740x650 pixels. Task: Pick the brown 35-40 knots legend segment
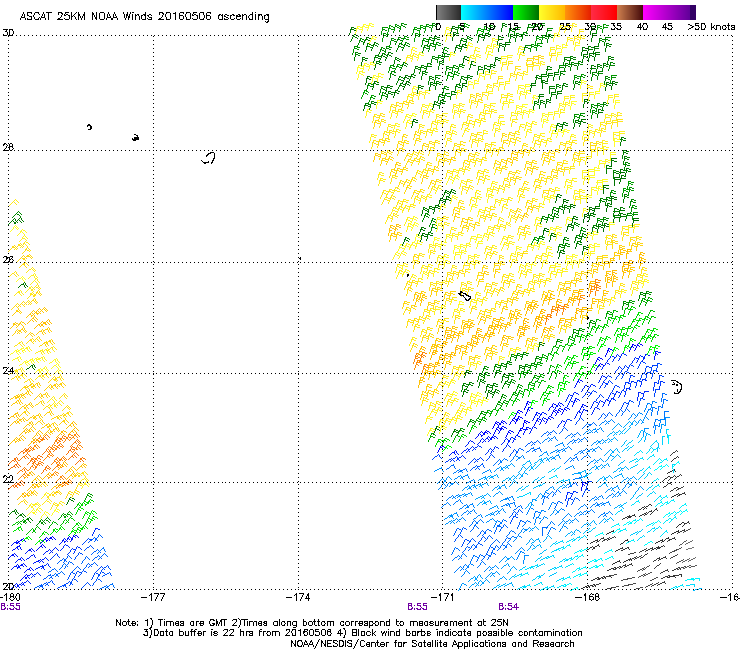click(630, 12)
